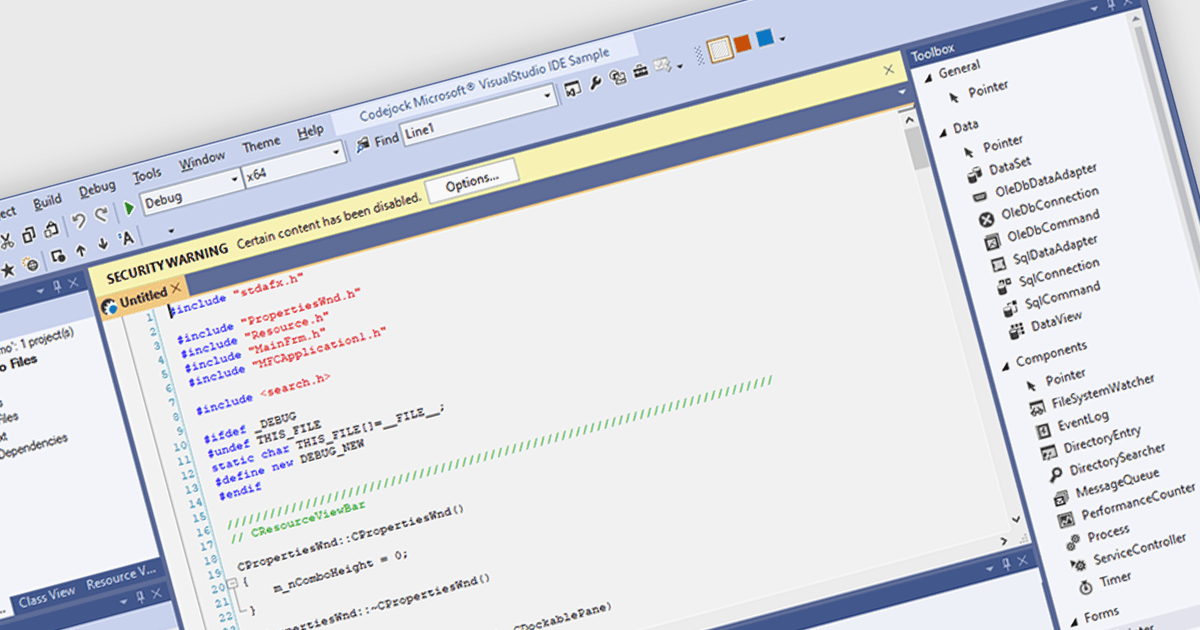The image size is (1200, 630).
Task: Close the security warning bar
Action: tap(889, 70)
